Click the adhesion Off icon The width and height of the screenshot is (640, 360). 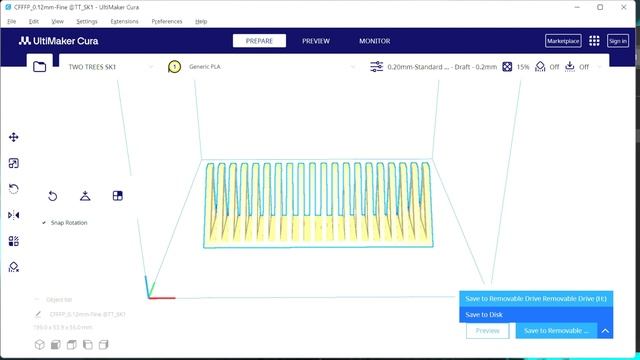[570, 67]
